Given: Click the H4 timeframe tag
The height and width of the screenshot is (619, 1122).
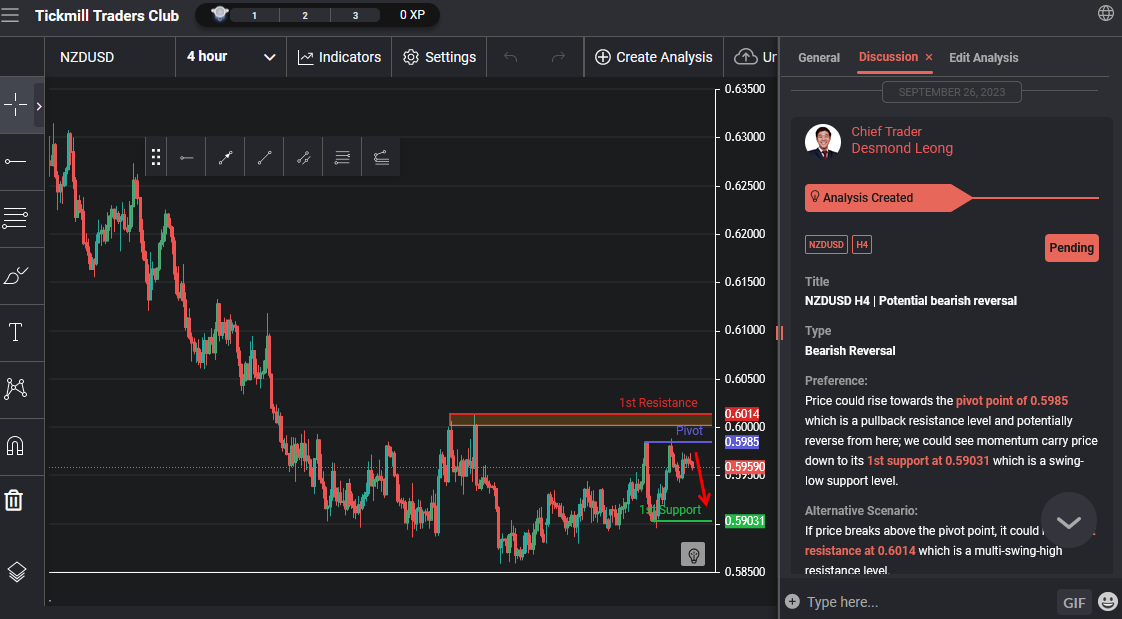Looking at the screenshot, I should [x=862, y=245].
